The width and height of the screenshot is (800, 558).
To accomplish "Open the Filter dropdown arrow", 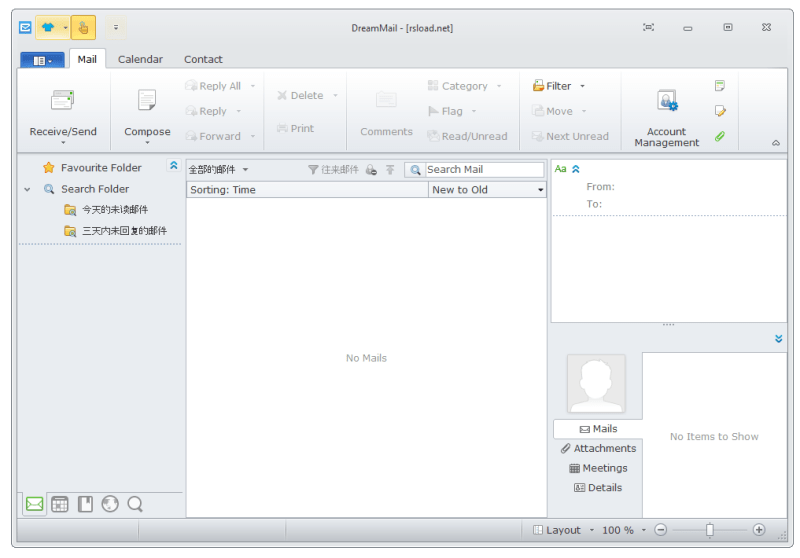I will tap(582, 86).
